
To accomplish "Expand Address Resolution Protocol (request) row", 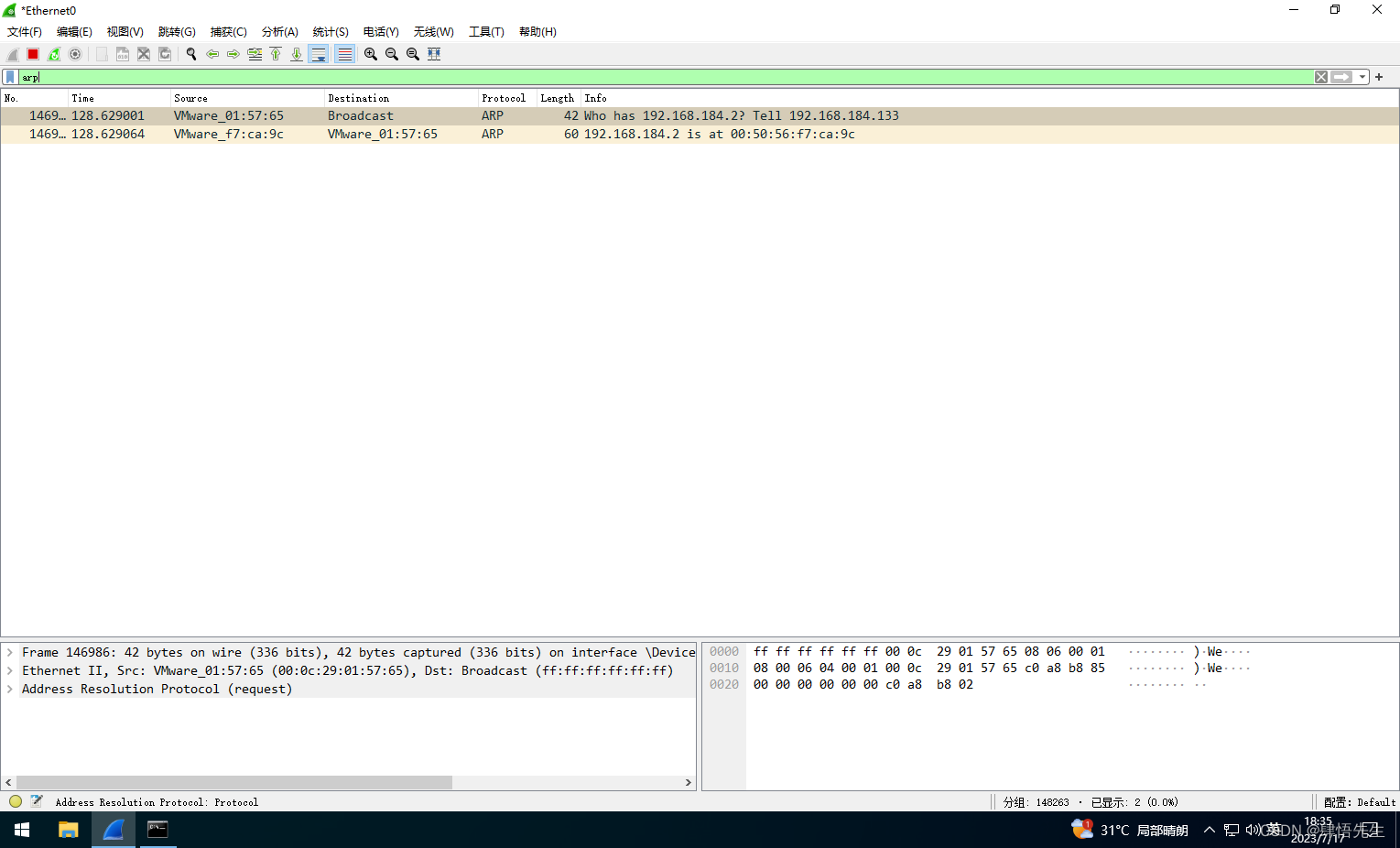I will (x=10, y=690).
